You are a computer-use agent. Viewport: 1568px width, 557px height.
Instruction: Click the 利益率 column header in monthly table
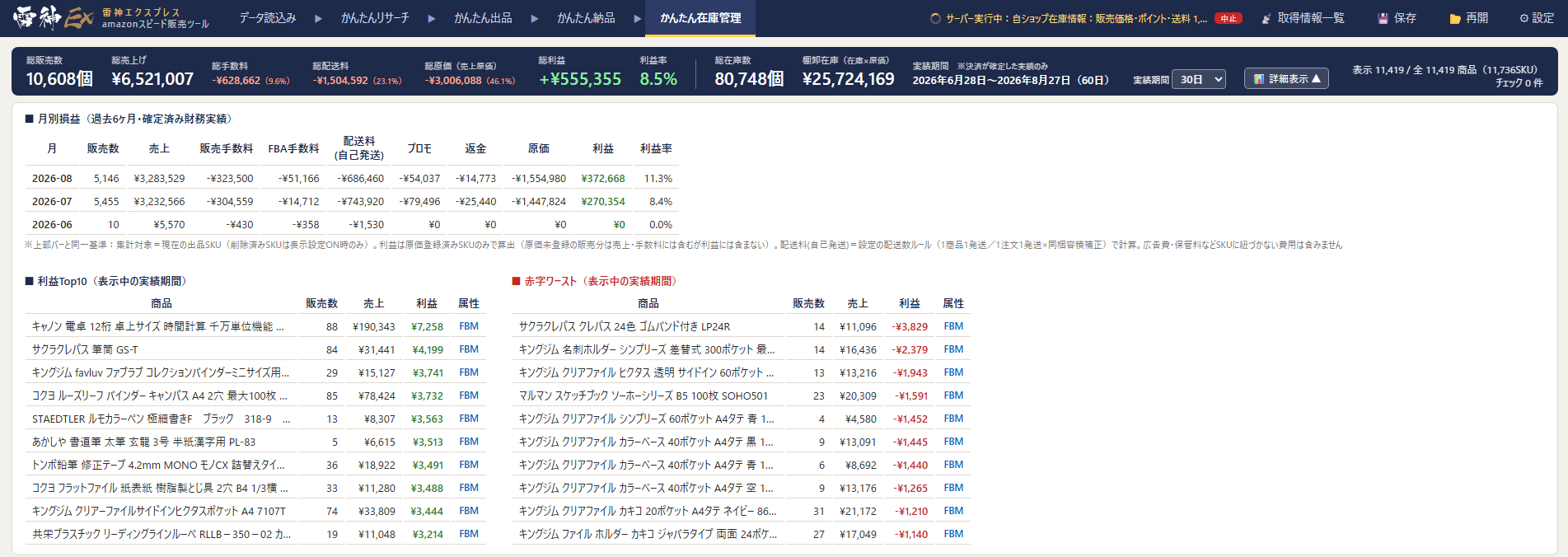tap(656, 148)
